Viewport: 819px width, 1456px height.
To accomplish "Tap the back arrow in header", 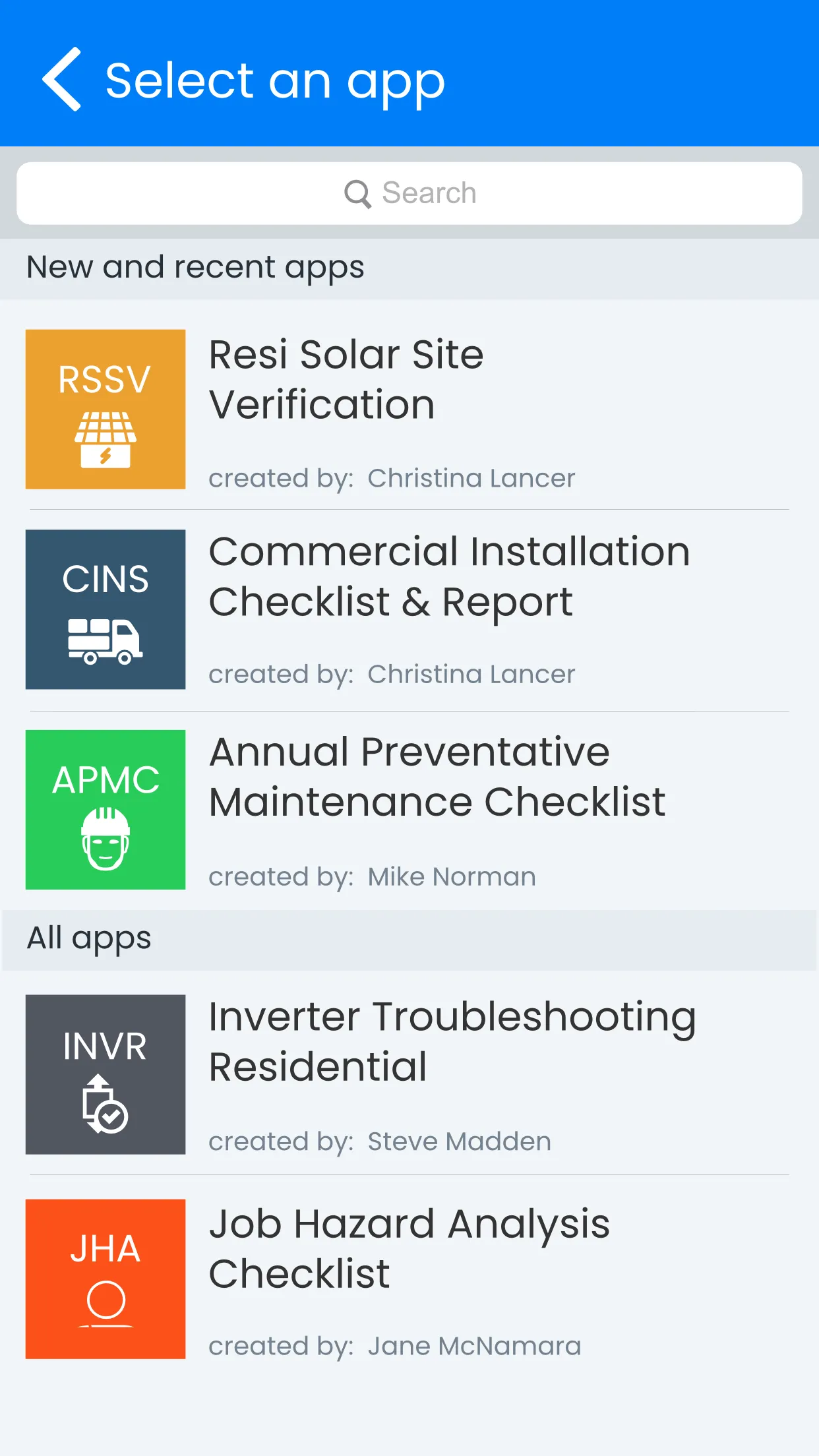I will pos(63,79).
